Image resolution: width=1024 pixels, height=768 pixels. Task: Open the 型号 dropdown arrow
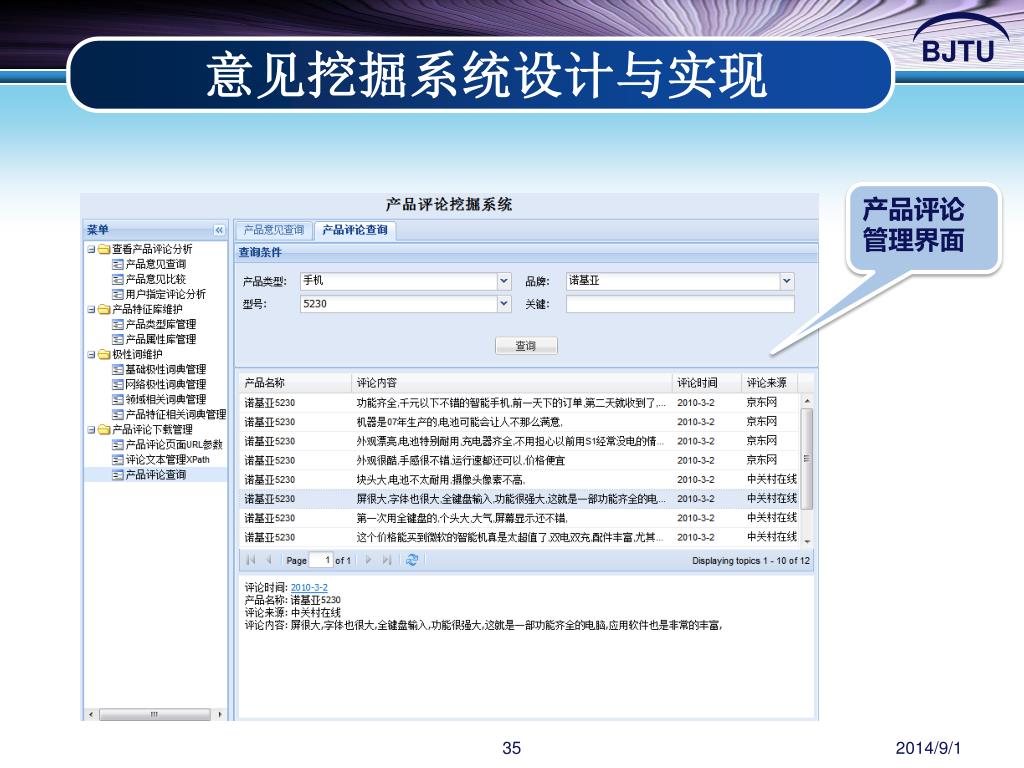[504, 304]
